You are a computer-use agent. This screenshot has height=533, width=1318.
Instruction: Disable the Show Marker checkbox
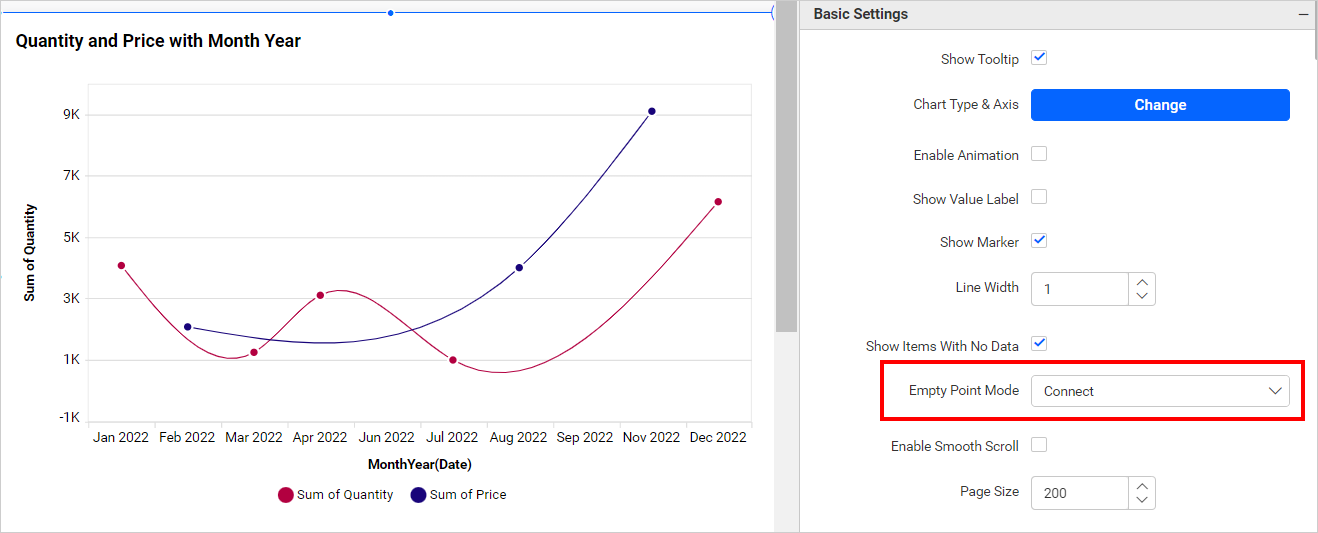point(1039,241)
